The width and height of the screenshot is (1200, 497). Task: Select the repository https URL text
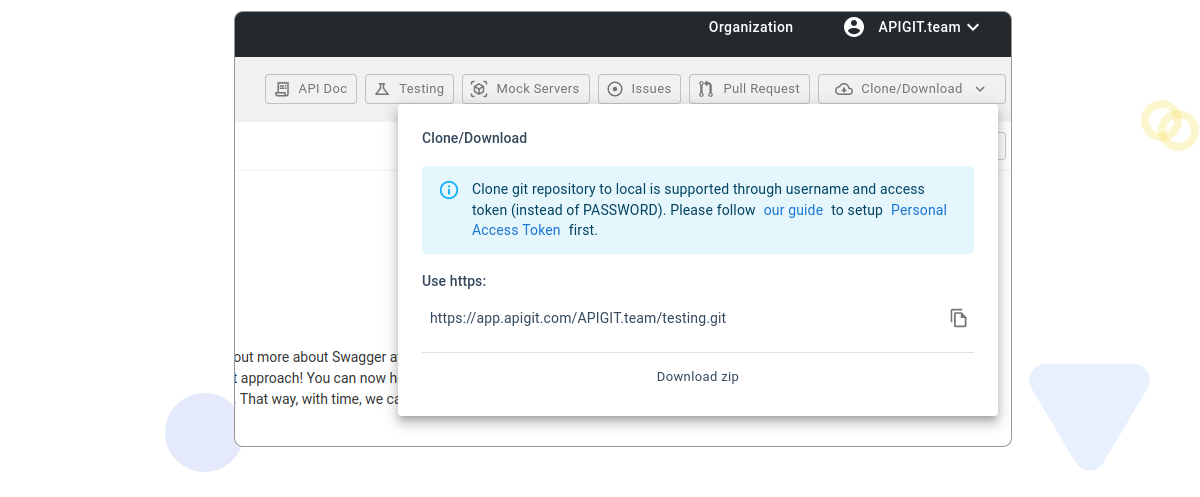(578, 318)
